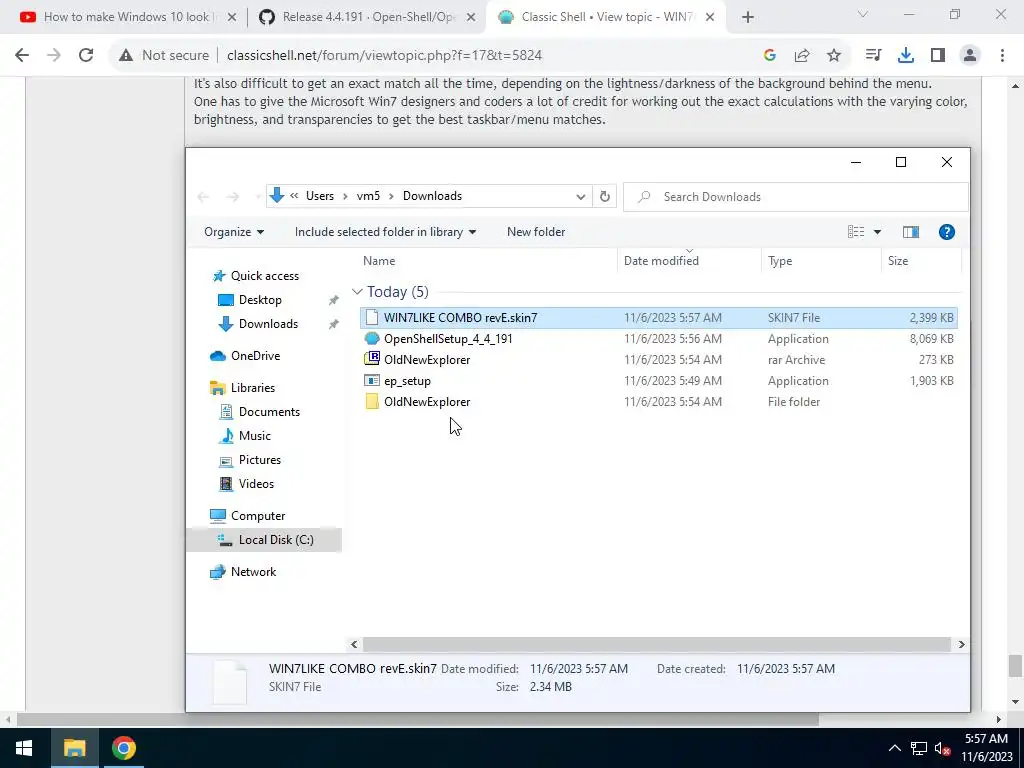Open Documents library
This screenshot has width=1024, height=768.
pos(269,412)
